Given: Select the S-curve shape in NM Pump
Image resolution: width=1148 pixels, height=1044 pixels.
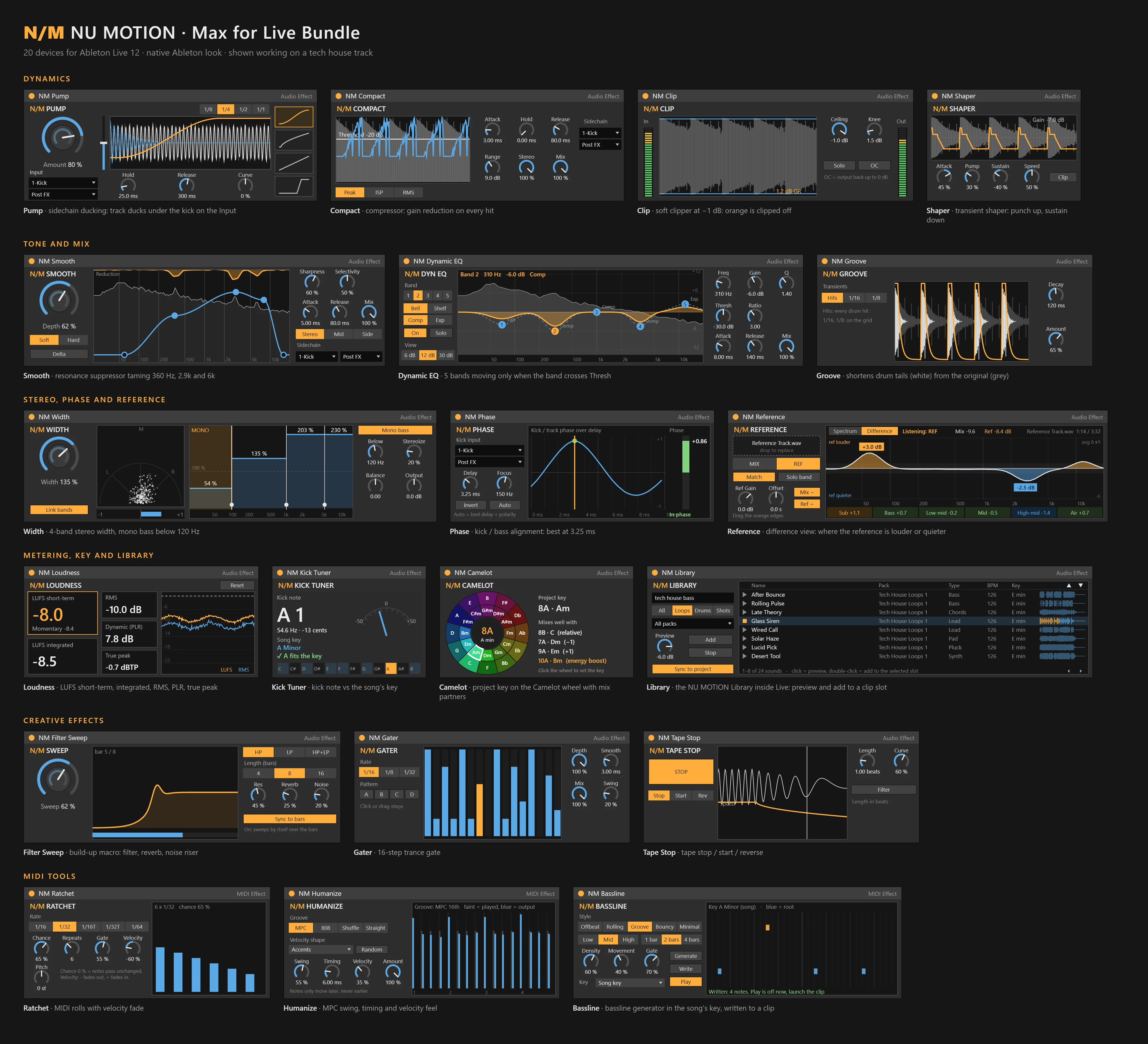Looking at the screenshot, I should coord(294,117).
